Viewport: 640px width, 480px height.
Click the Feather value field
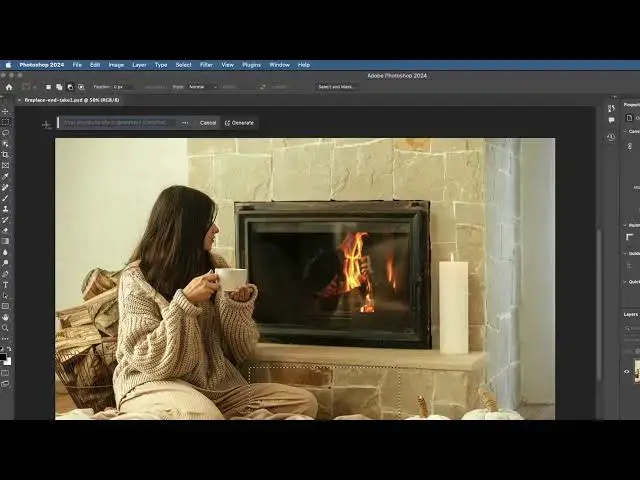pyautogui.click(x=123, y=87)
